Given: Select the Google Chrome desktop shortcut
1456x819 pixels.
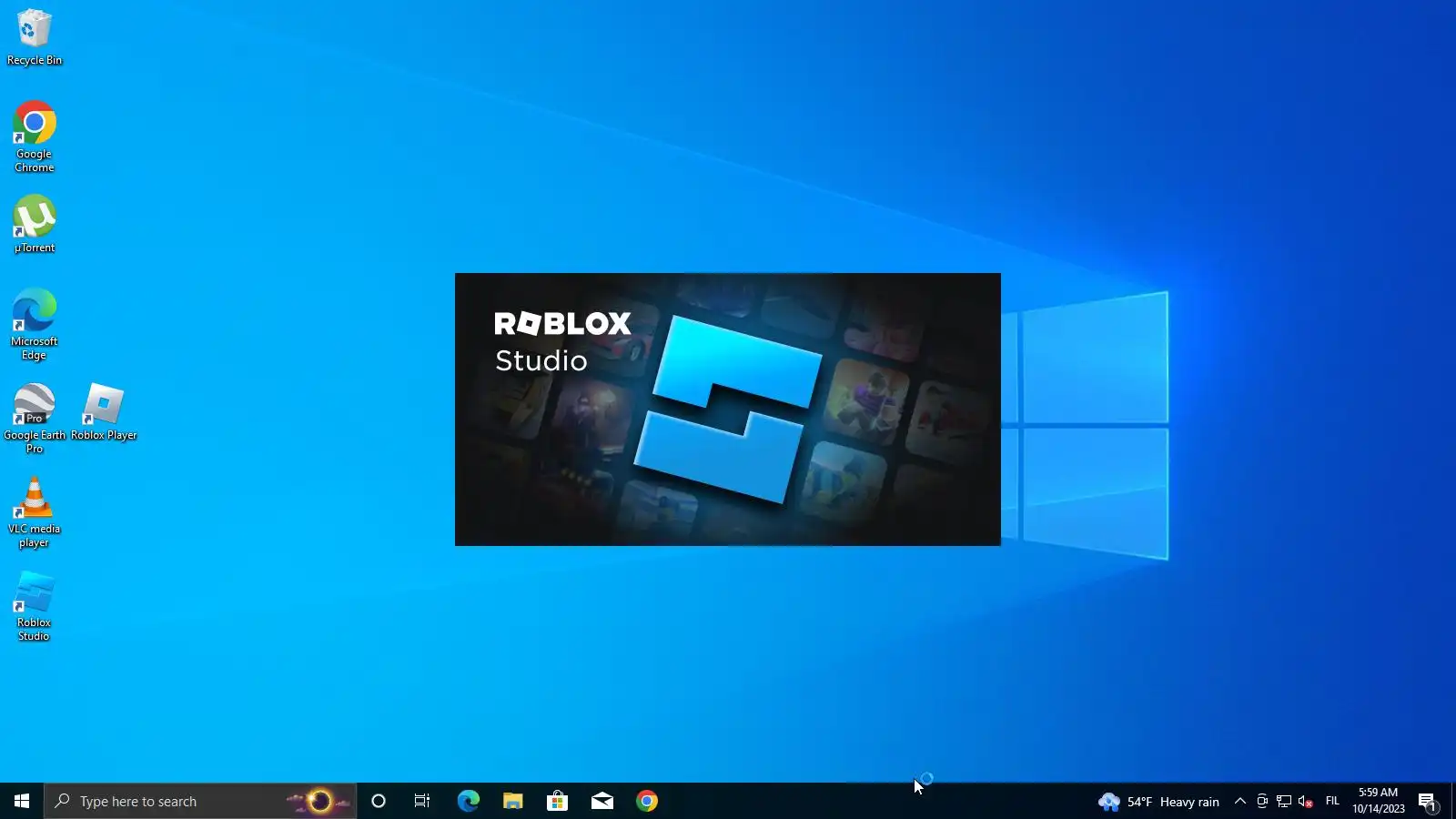Looking at the screenshot, I should 35,136.
